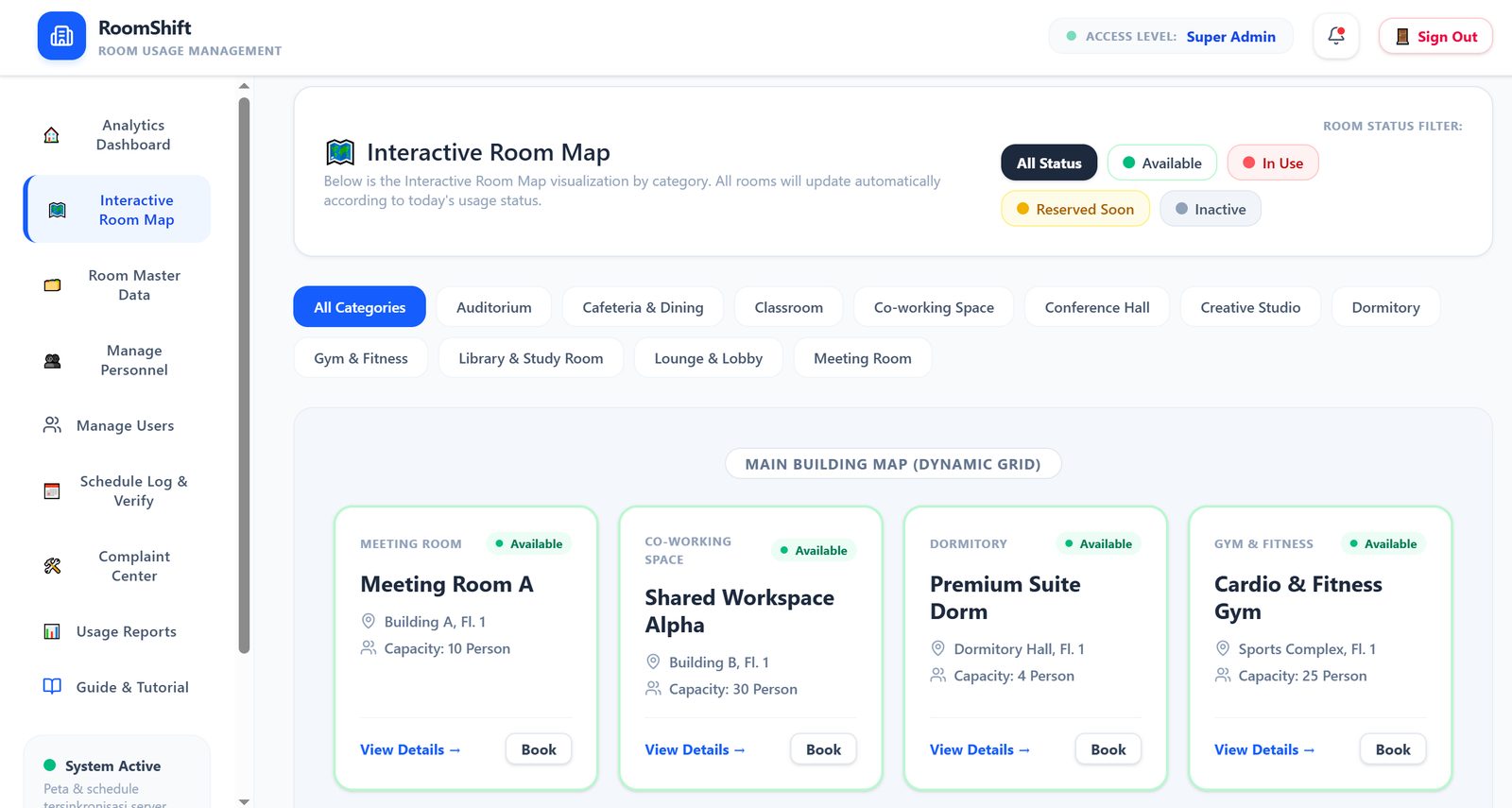1512x808 pixels.
Task: Open Usage Reports page
Action: 117,631
